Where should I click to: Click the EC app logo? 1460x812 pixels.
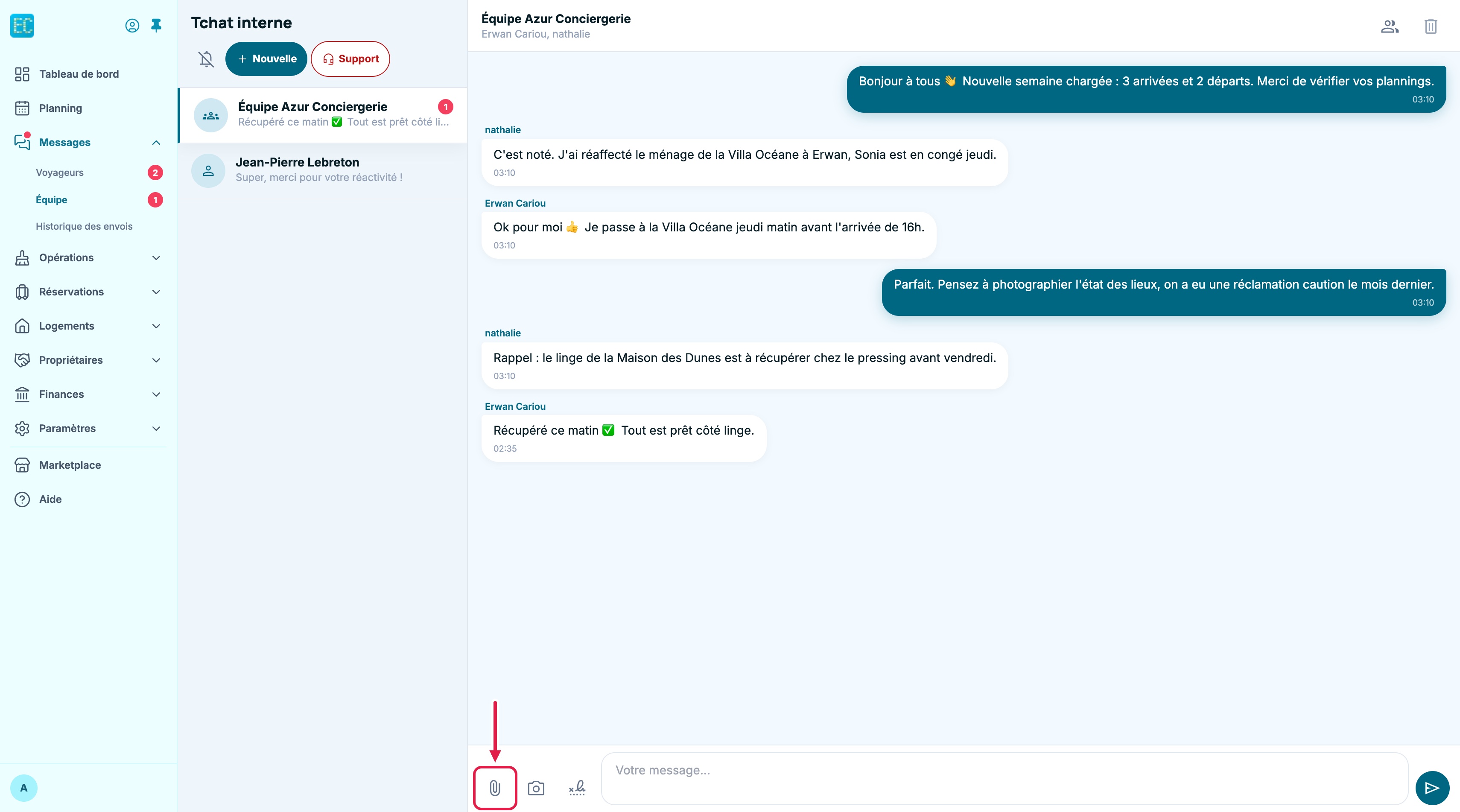[22, 26]
